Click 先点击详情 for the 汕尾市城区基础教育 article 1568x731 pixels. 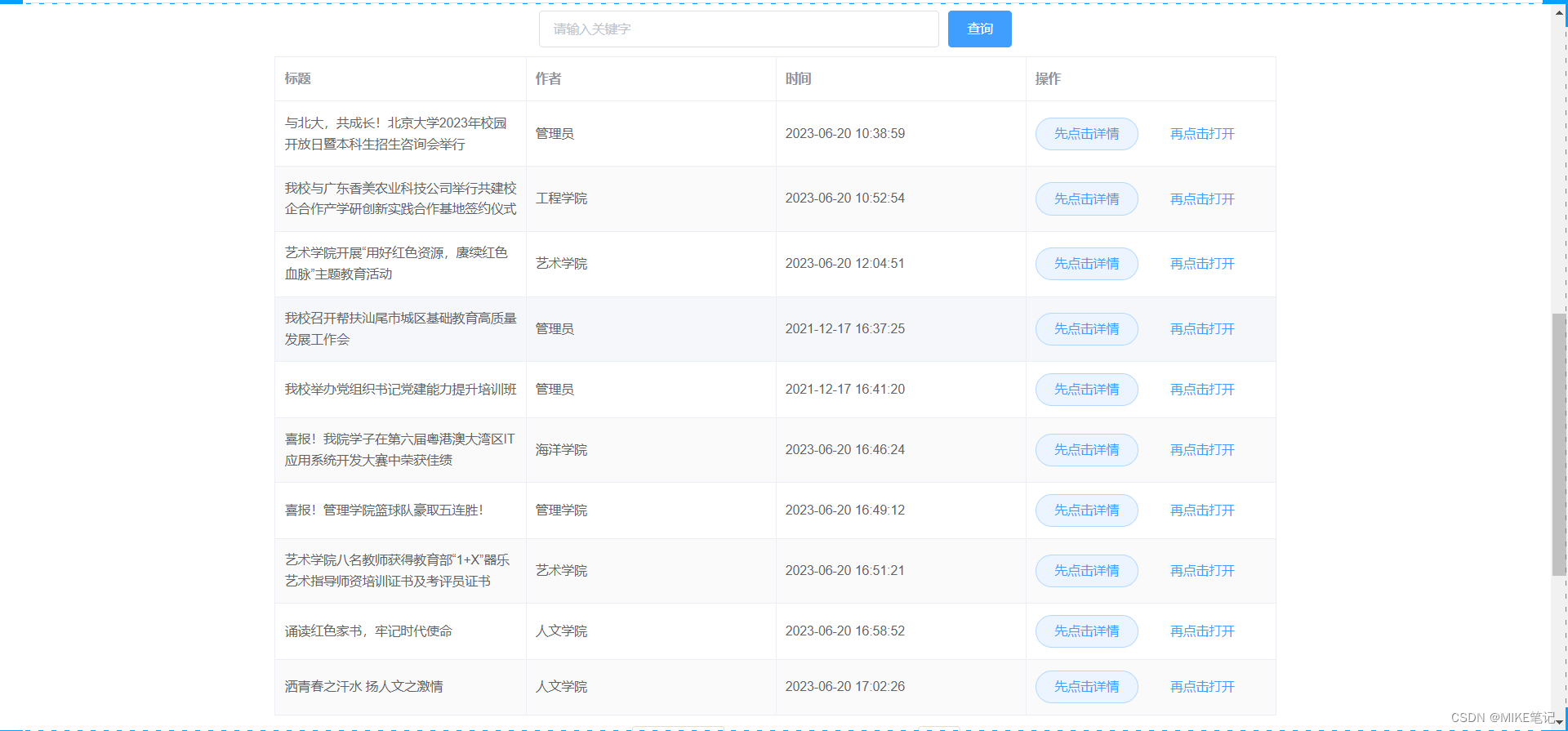[x=1086, y=328]
